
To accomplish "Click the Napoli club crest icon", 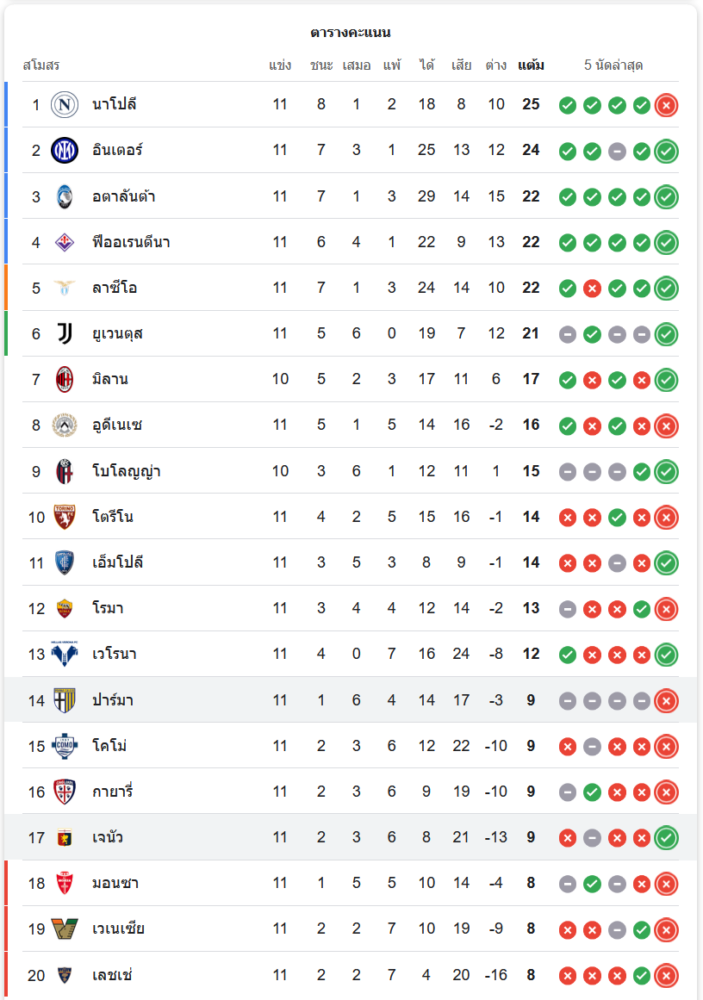I will (x=65, y=105).
